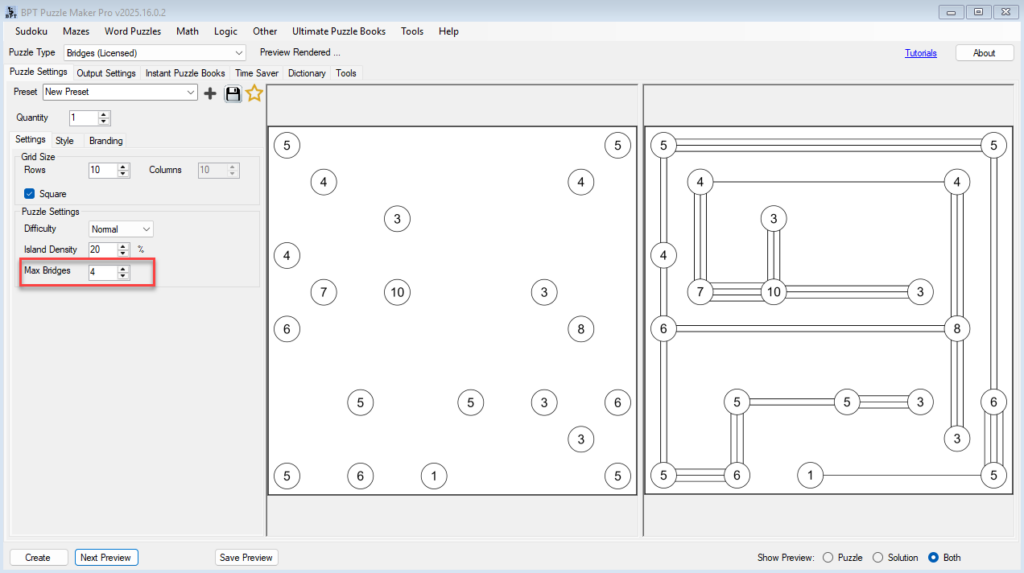This screenshot has width=1024, height=573.
Task: Select the Solution preview radio button
Action: pos(878,557)
